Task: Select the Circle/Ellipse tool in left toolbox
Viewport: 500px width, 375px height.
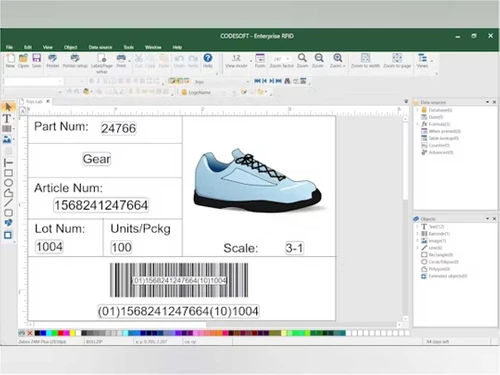Action: point(8,183)
